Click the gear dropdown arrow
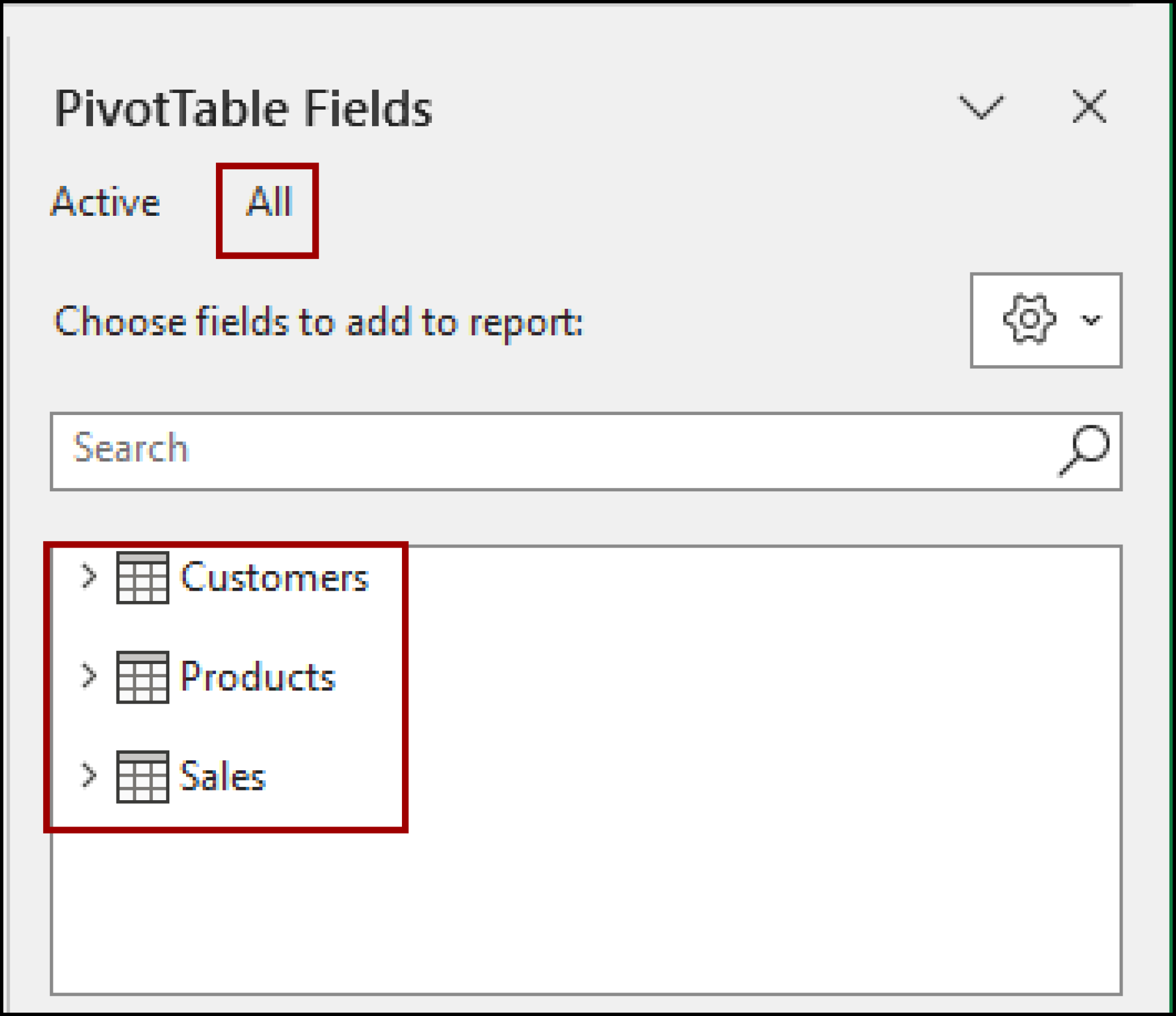The height and width of the screenshot is (1016, 1176). point(1090,321)
